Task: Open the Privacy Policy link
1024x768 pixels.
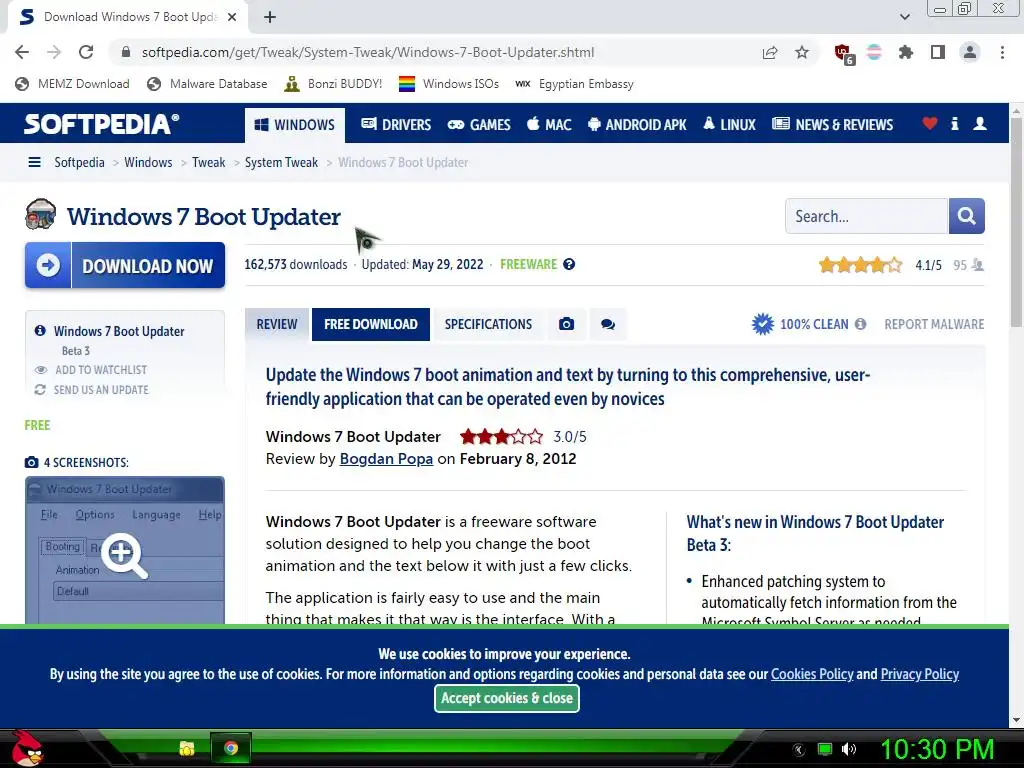Action: tap(920, 674)
